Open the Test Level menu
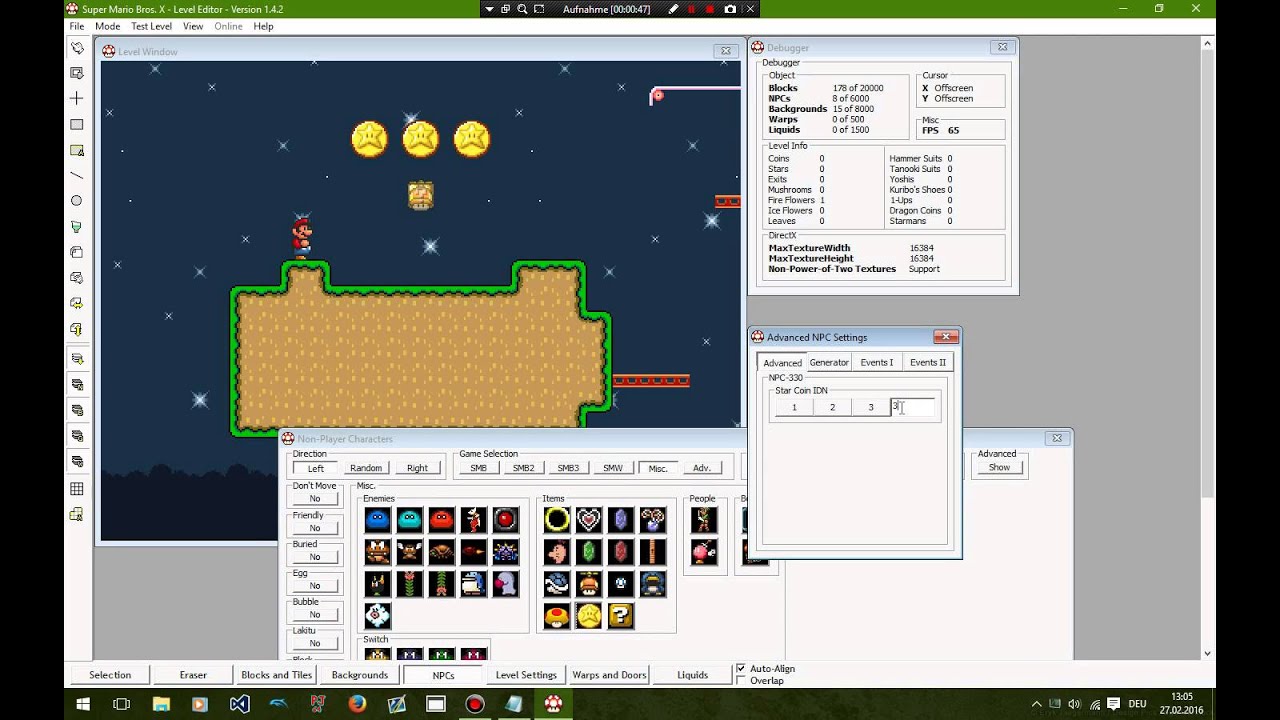Viewport: 1280px width, 720px height. tap(151, 26)
